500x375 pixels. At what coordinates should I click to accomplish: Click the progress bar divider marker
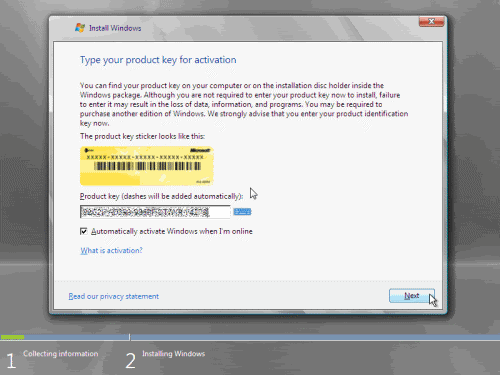click(x=130, y=337)
